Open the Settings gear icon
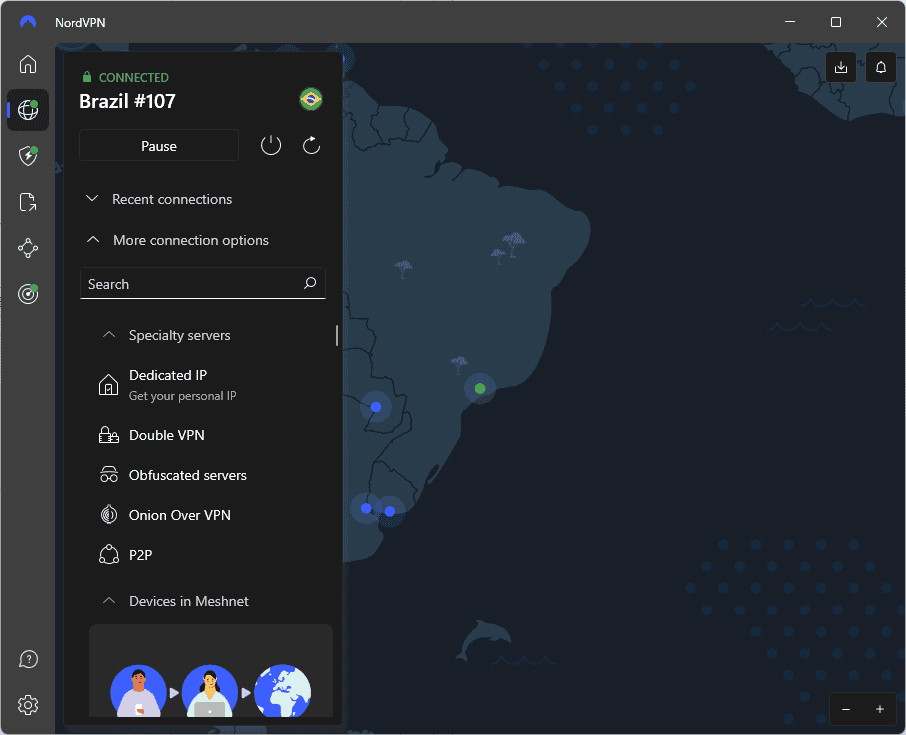This screenshot has width=906, height=735. tap(28, 705)
